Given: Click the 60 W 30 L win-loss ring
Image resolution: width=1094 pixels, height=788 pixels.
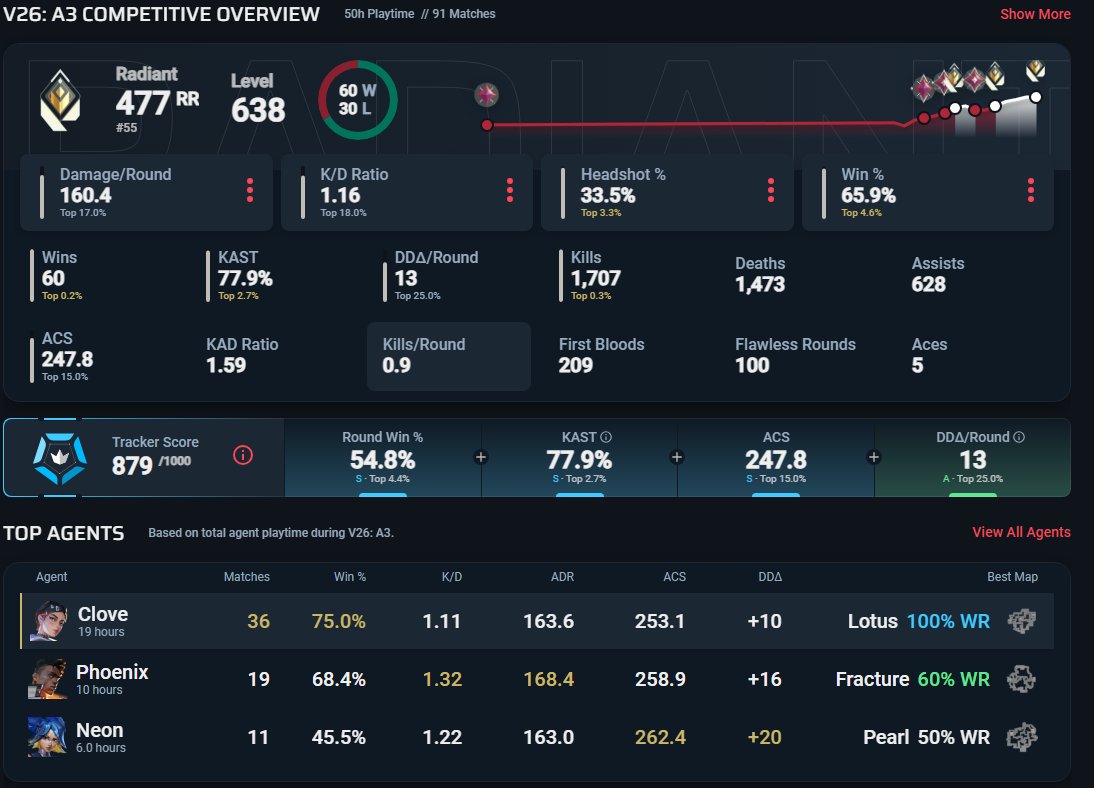Looking at the screenshot, I should coord(358,100).
